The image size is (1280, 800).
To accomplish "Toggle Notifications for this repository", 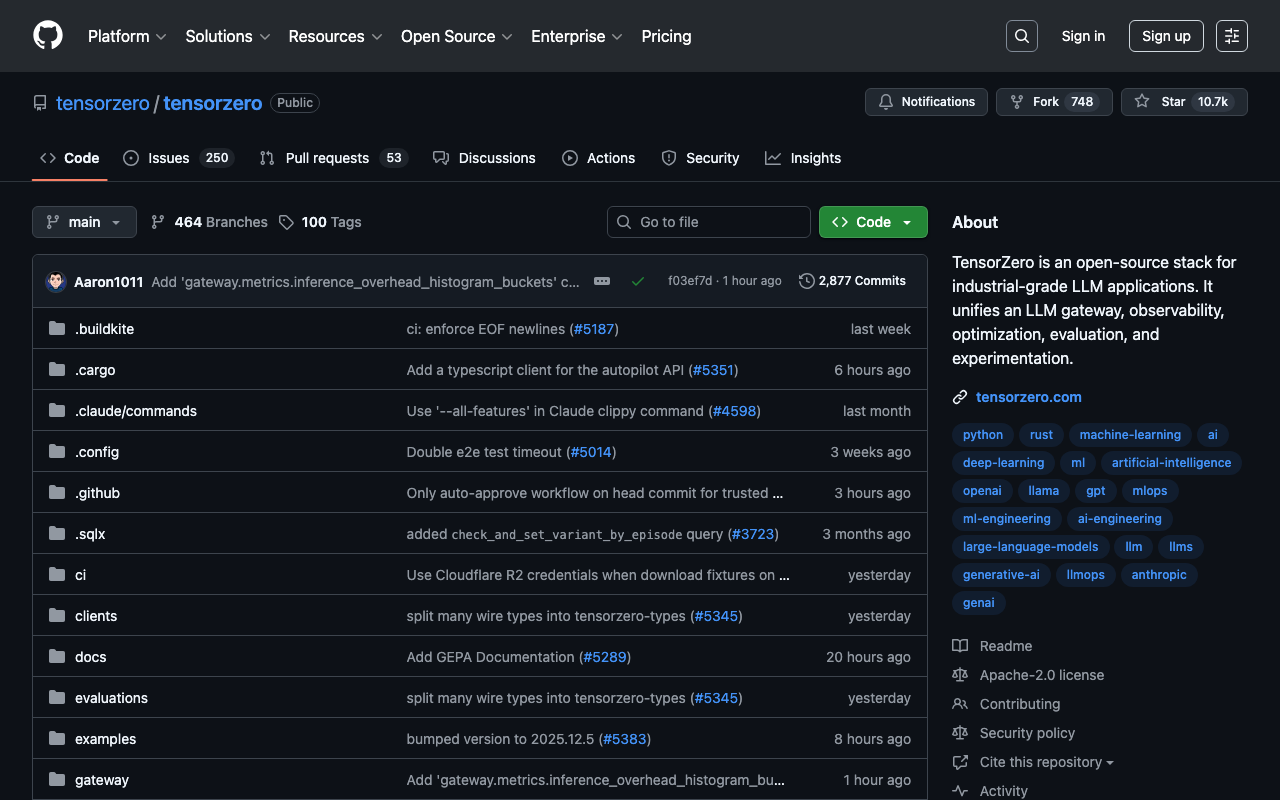I will (x=926, y=102).
